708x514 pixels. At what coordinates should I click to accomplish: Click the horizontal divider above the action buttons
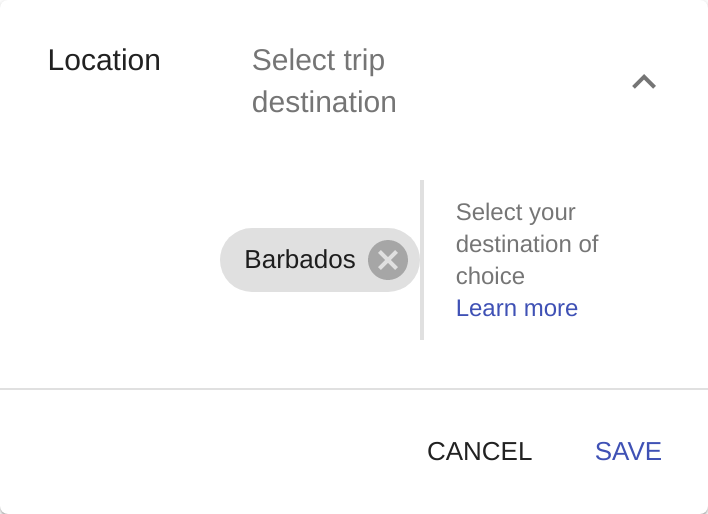(x=354, y=388)
